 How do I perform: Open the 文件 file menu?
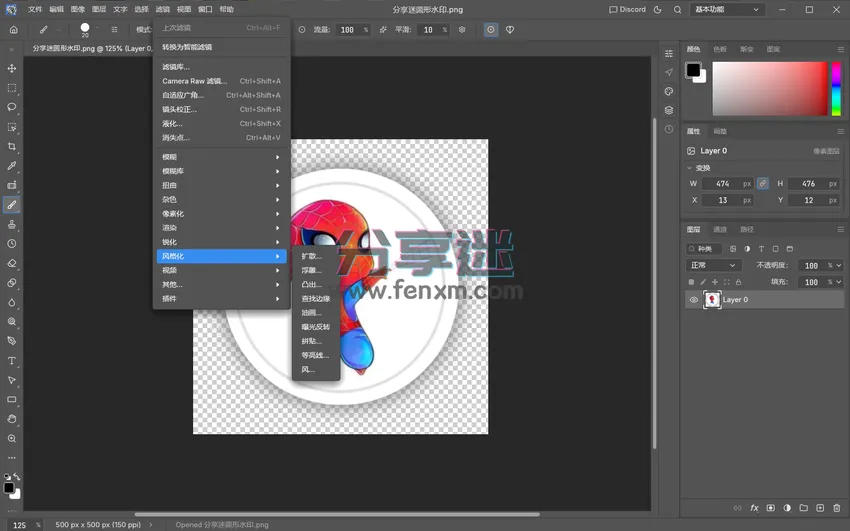35,10
